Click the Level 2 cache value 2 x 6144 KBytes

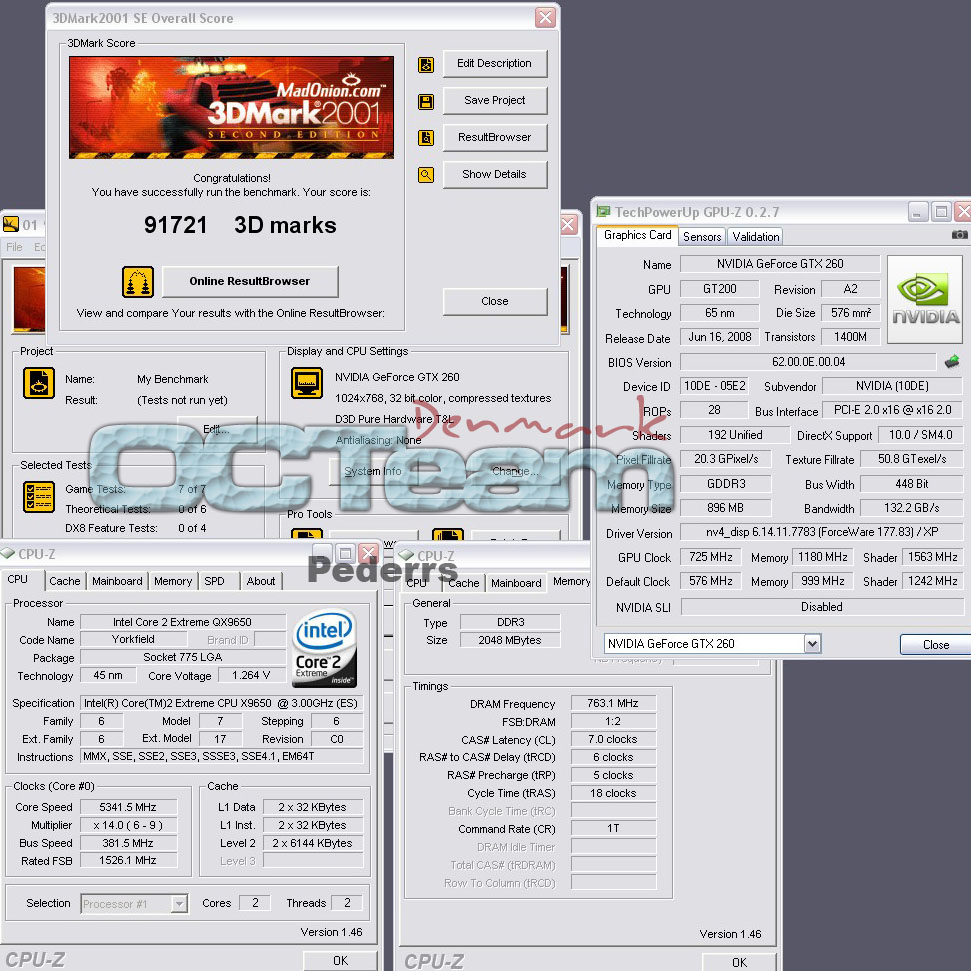313,843
